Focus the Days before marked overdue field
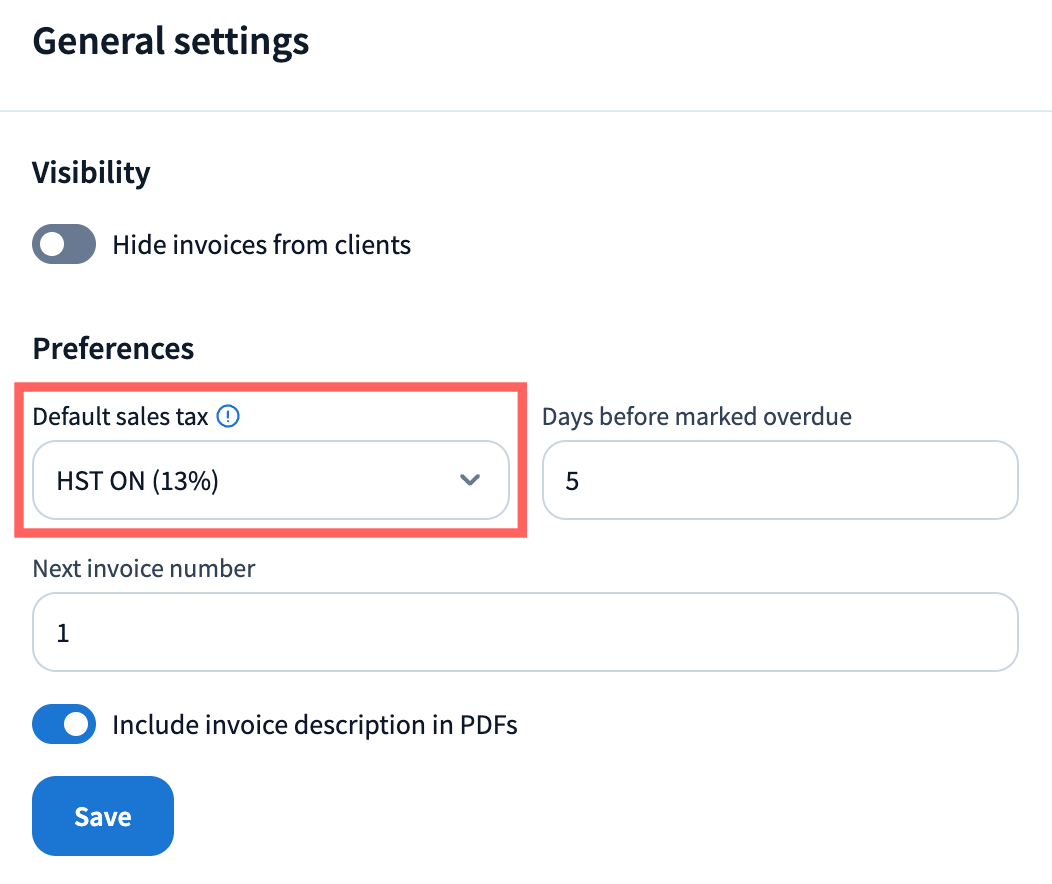Viewport: 1052px width, 884px height. click(780, 481)
